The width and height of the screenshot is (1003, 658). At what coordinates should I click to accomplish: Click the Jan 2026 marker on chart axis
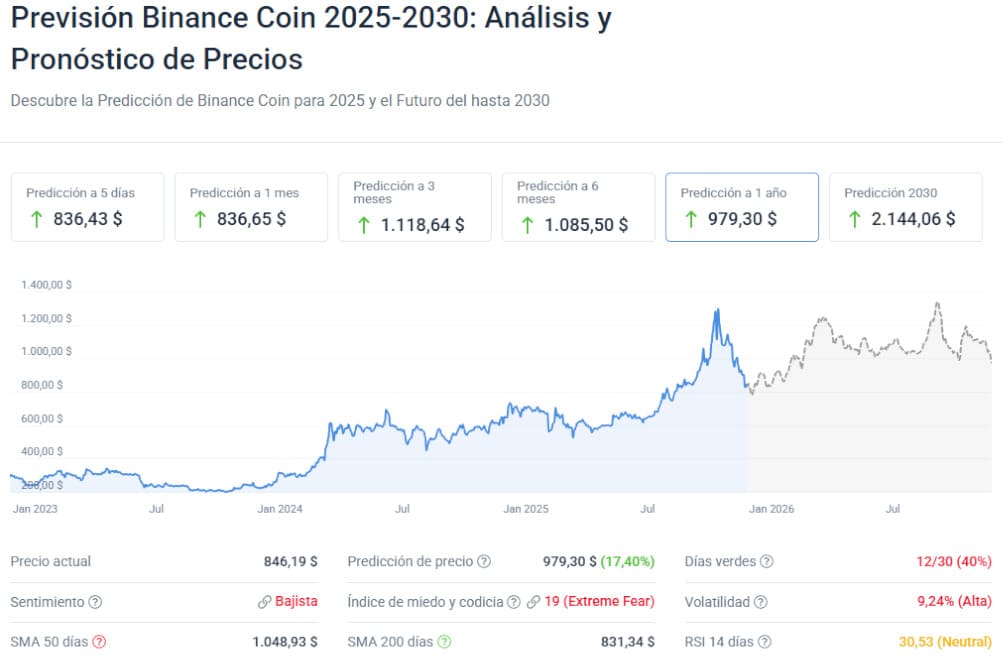[x=771, y=509]
